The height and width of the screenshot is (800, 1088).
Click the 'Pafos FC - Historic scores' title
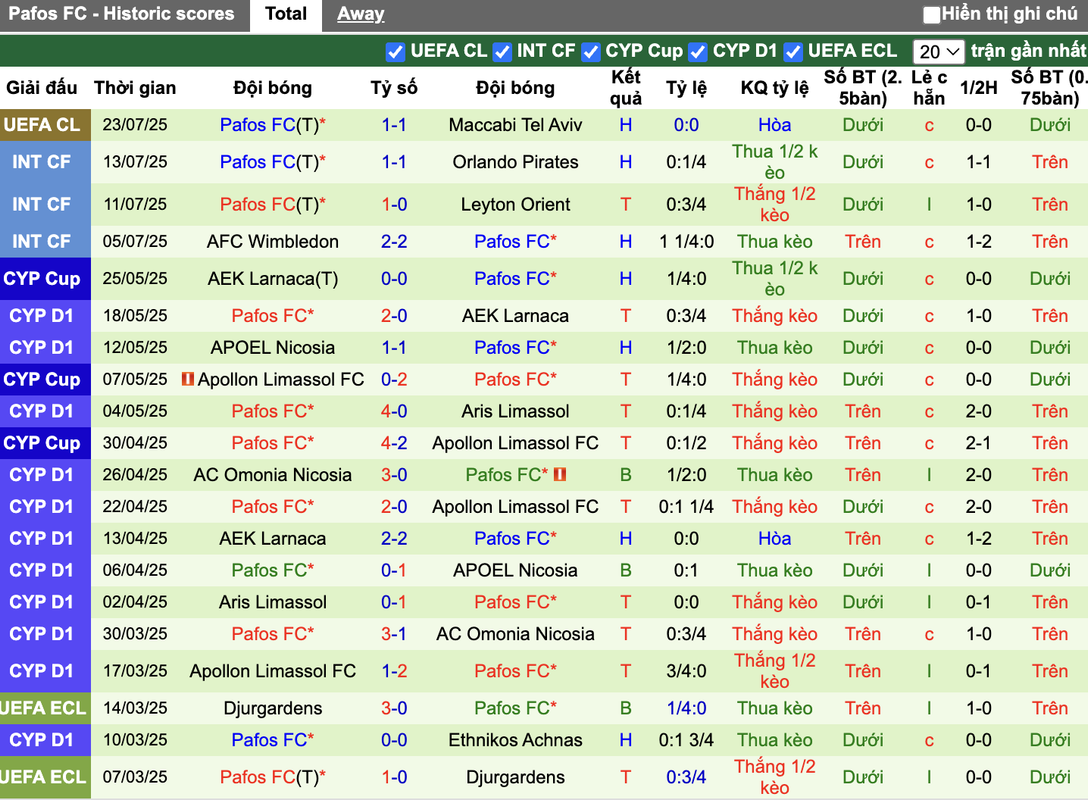pyautogui.click(x=121, y=14)
